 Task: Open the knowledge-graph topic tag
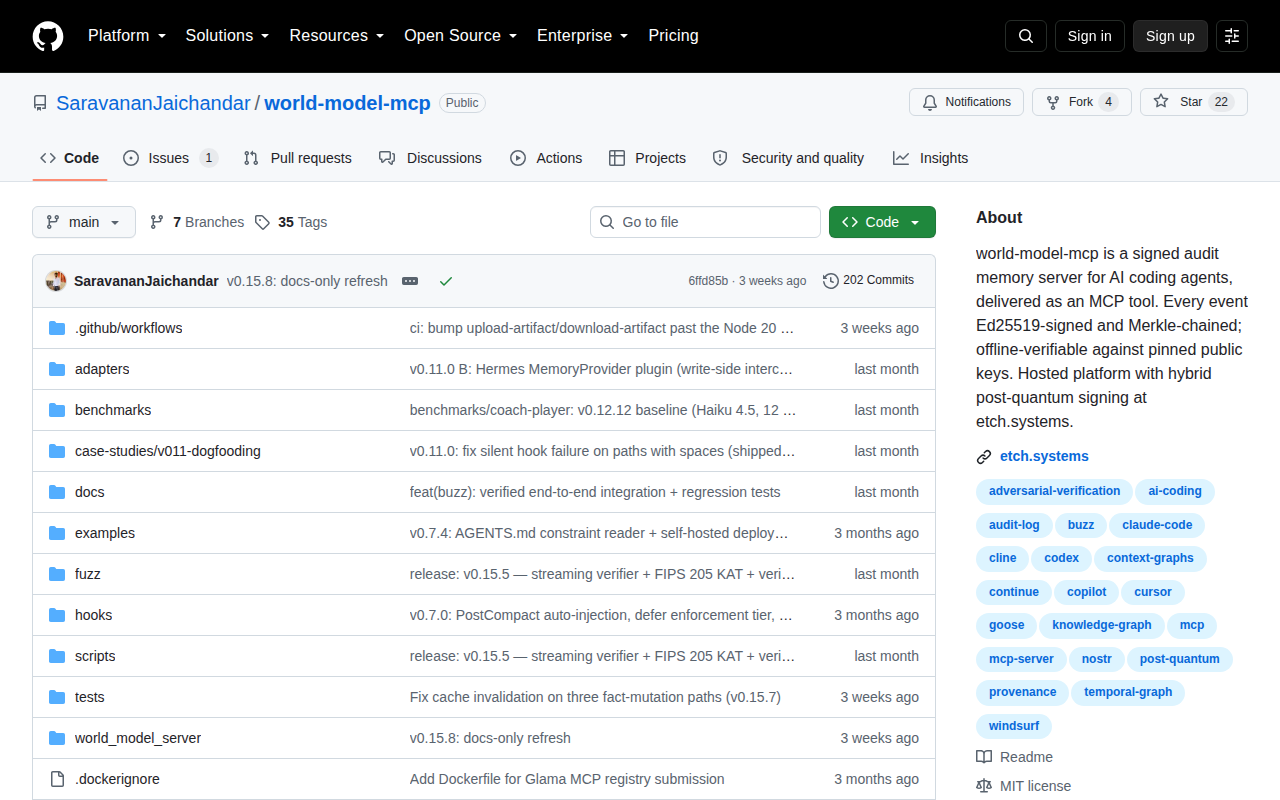(x=1102, y=625)
